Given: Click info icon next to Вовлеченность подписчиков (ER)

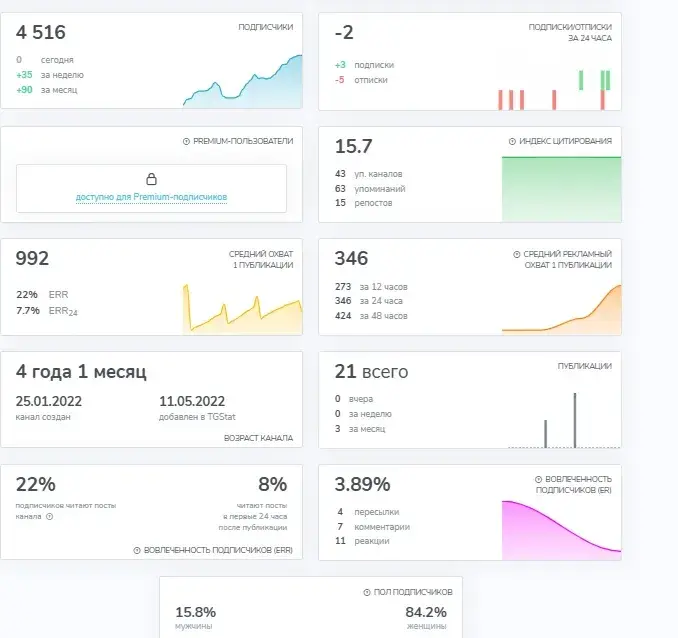Looking at the screenshot, I should (x=538, y=479).
